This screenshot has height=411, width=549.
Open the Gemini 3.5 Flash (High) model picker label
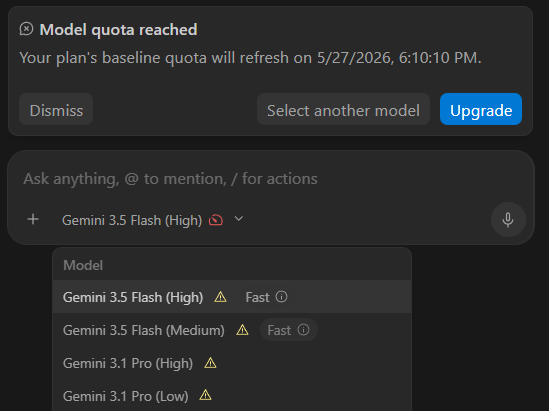132,220
